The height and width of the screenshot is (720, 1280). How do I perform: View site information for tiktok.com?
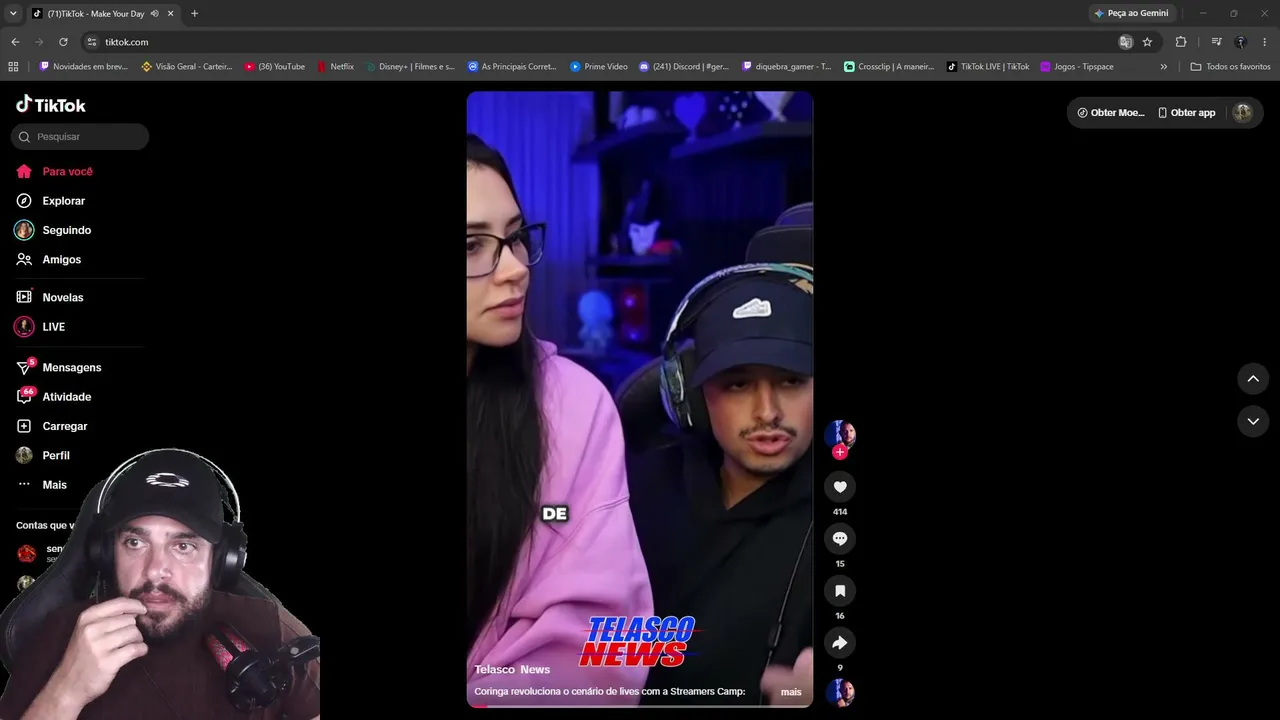pos(92,42)
